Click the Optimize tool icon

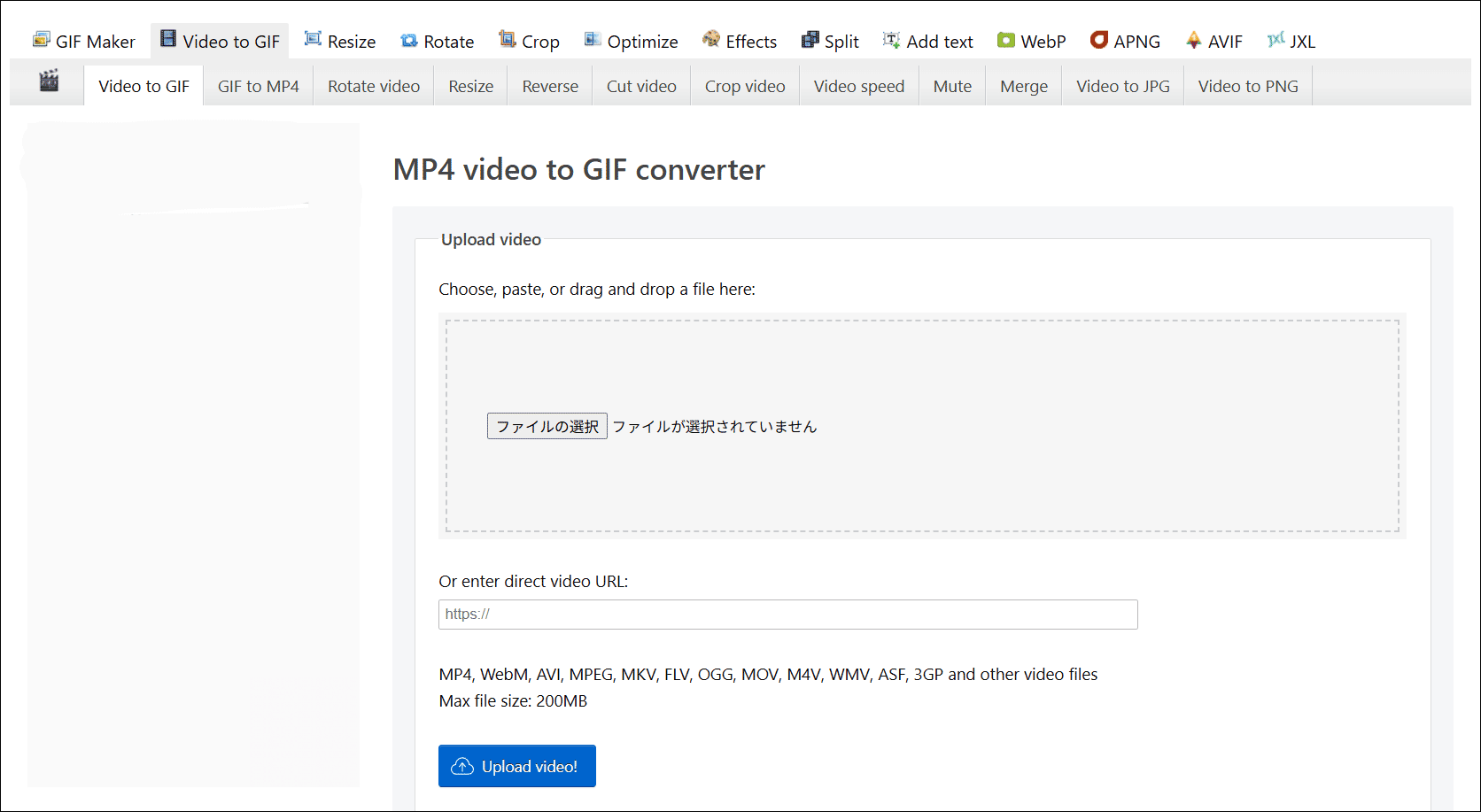(593, 40)
